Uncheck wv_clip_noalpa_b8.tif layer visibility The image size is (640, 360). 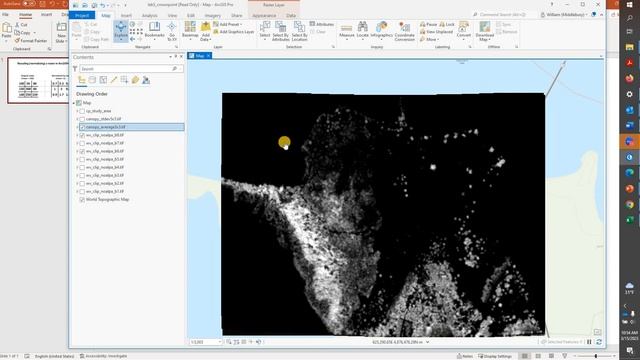point(82,135)
